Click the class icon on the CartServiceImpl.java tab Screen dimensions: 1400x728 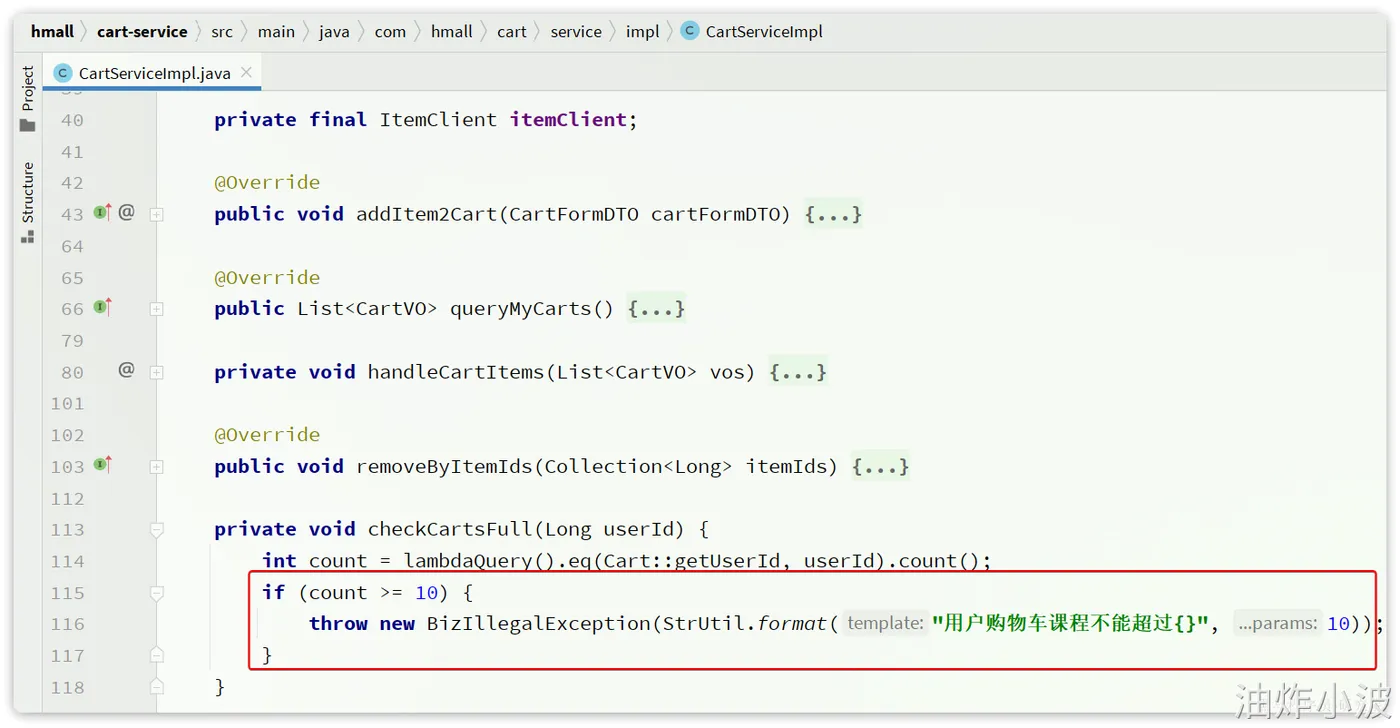click(63, 73)
